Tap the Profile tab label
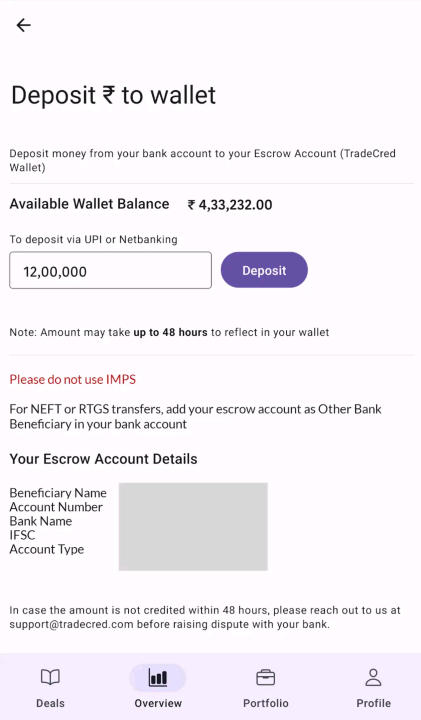 (374, 703)
